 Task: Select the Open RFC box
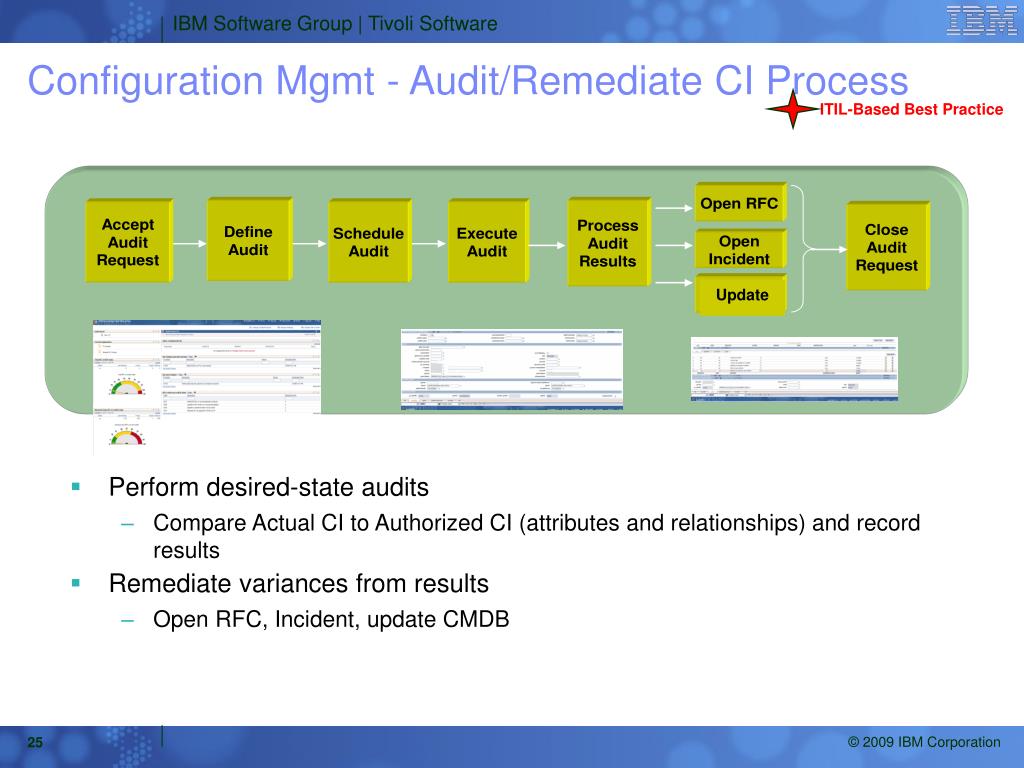pos(741,203)
